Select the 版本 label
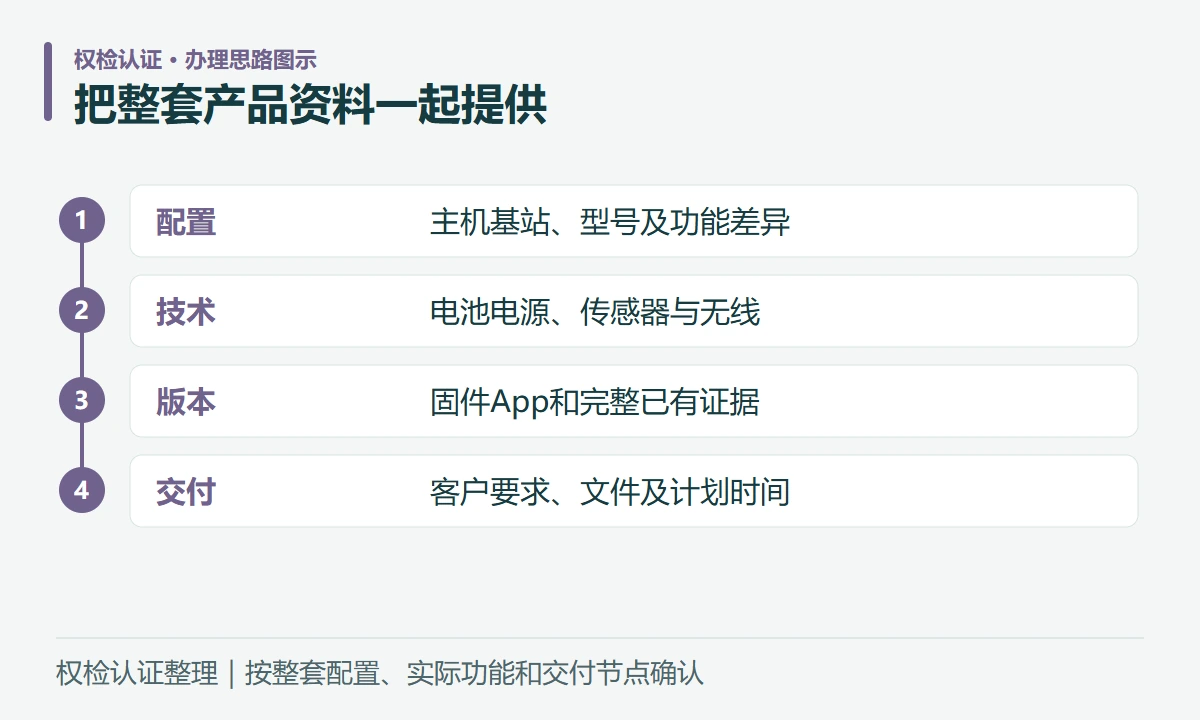 click(186, 402)
